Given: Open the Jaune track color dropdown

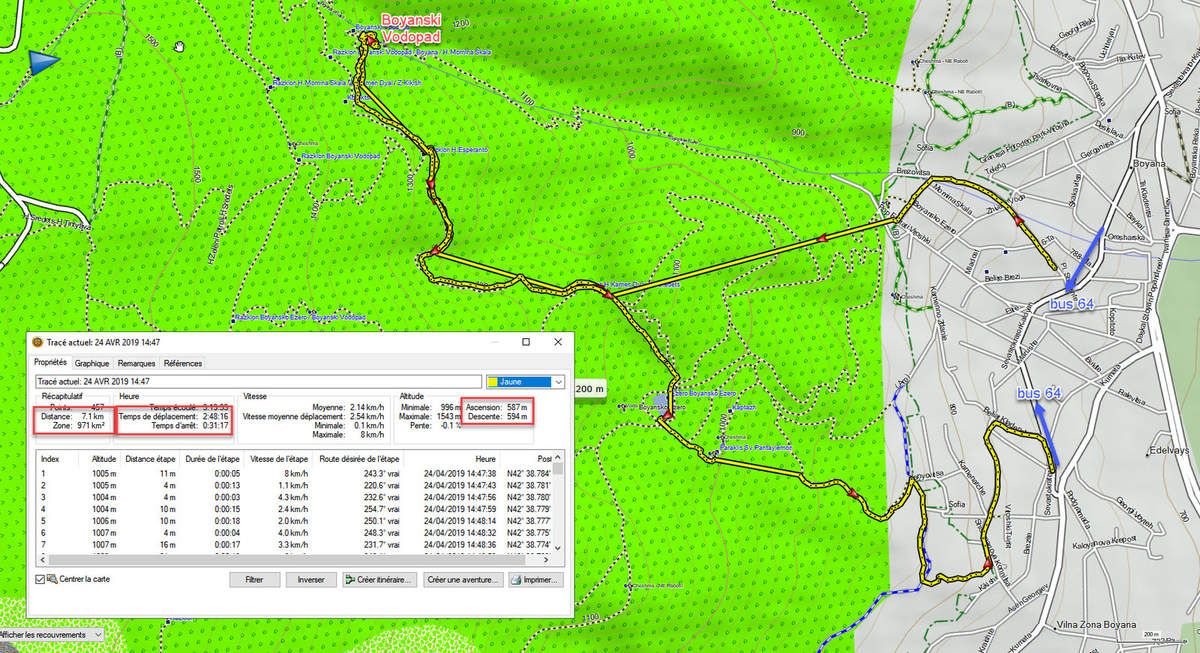Looking at the screenshot, I should point(558,381).
